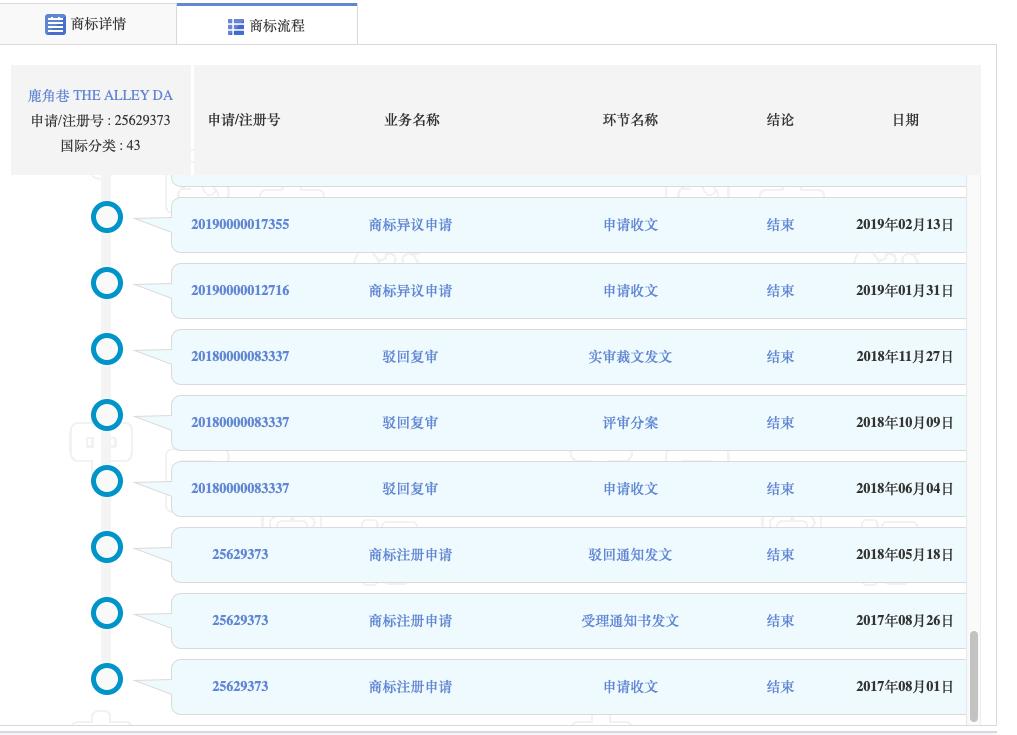
Task: Click the 日期 column header
Action: pos(905,119)
